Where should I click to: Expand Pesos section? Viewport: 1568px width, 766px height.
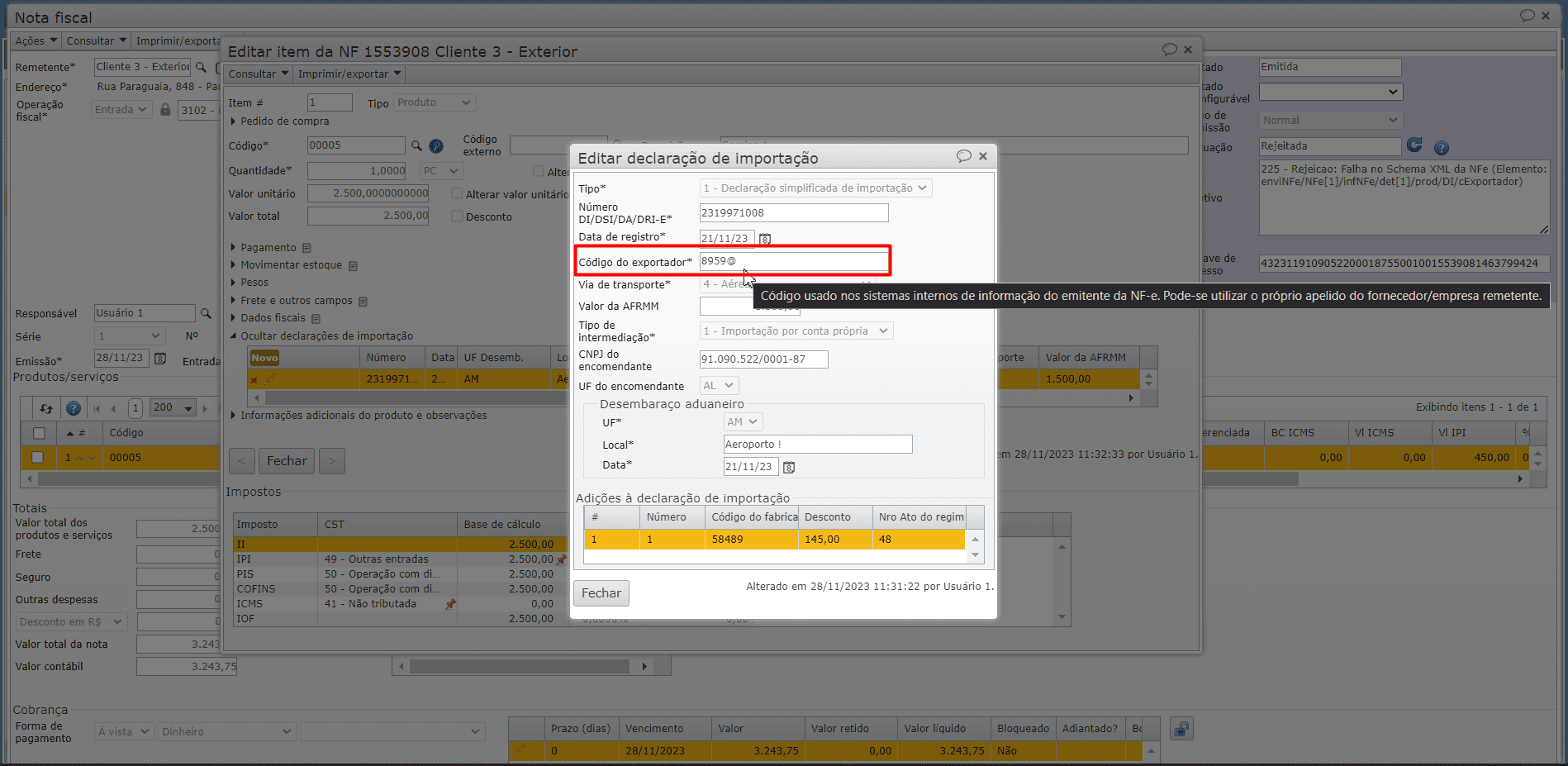[x=249, y=283]
